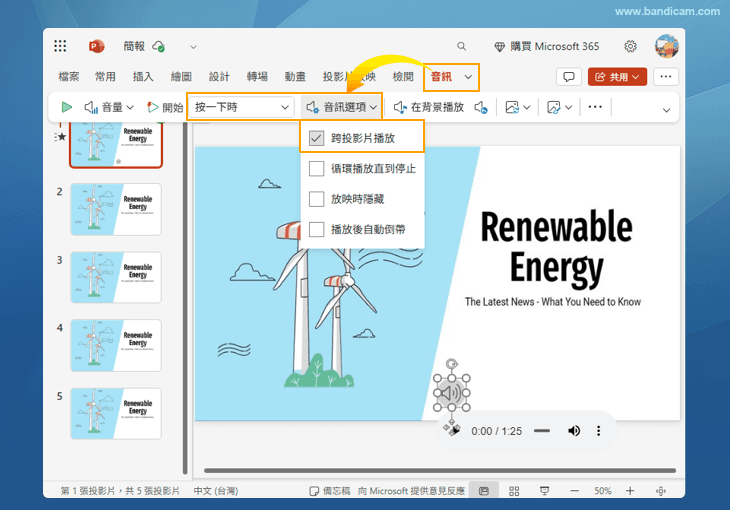This screenshot has width=730, height=510.
Task: Switch to the 插入 tab
Action: (x=143, y=77)
